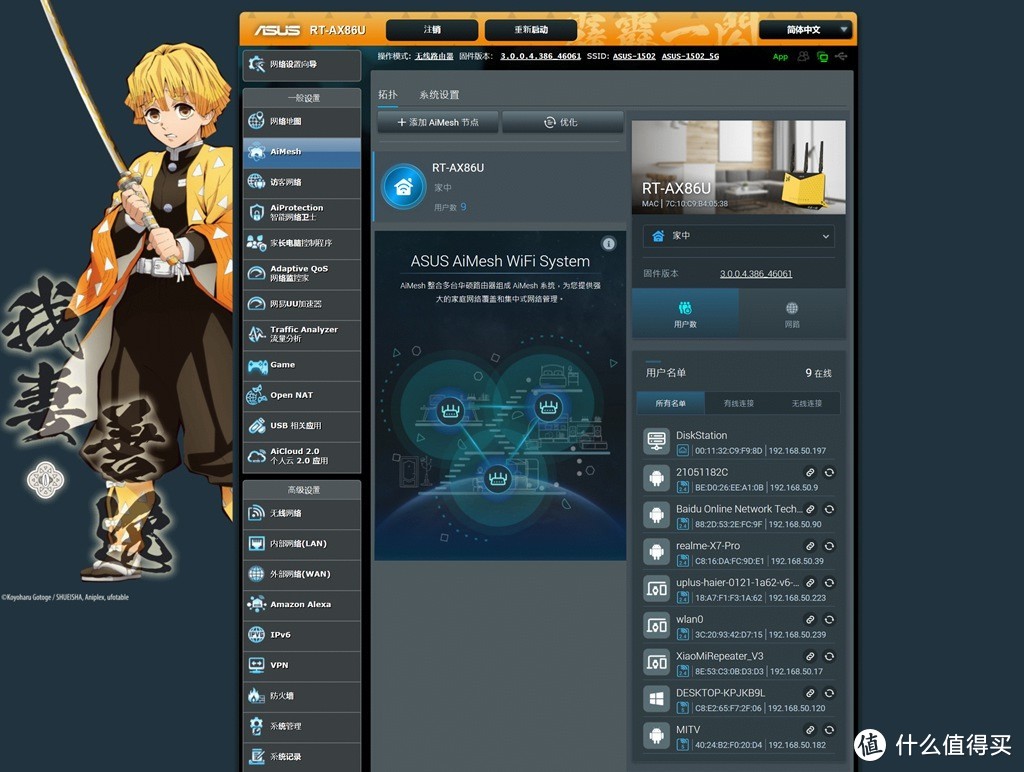Click the ASUS-1502_5G SSID link

pyautogui.click(x=690, y=56)
